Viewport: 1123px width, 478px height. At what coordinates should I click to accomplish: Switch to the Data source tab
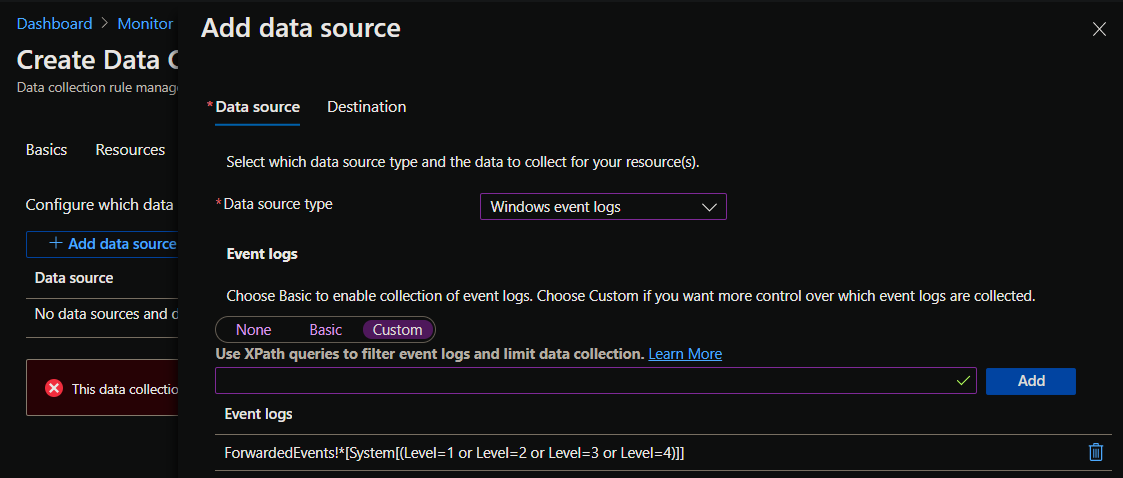[x=258, y=107]
